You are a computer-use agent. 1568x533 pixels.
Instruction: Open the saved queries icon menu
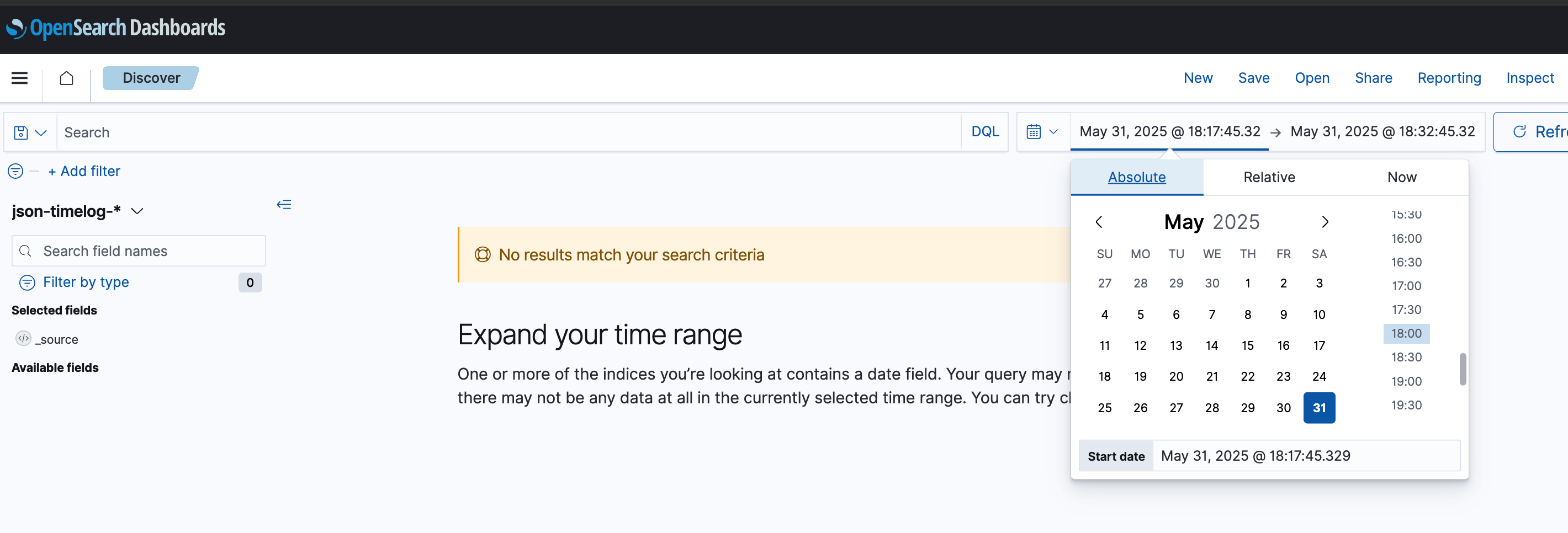coord(30,132)
